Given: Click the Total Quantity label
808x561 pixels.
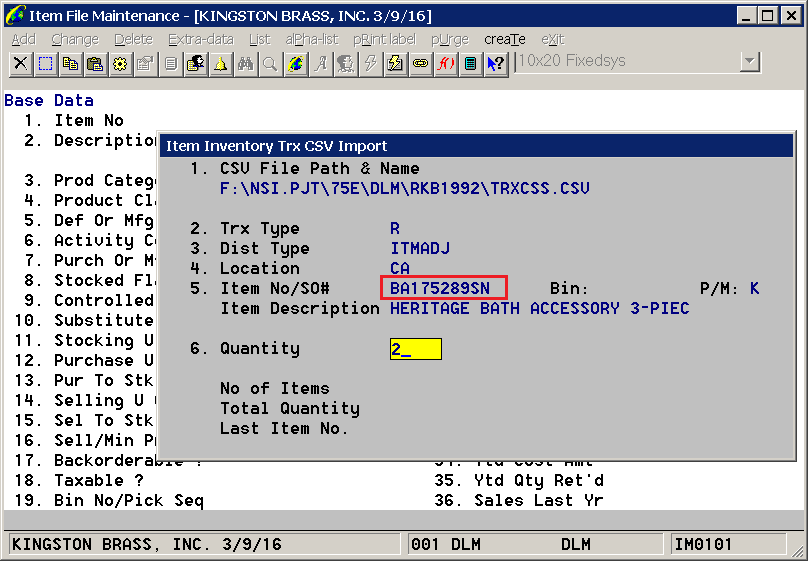Looking at the screenshot, I should point(290,409).
